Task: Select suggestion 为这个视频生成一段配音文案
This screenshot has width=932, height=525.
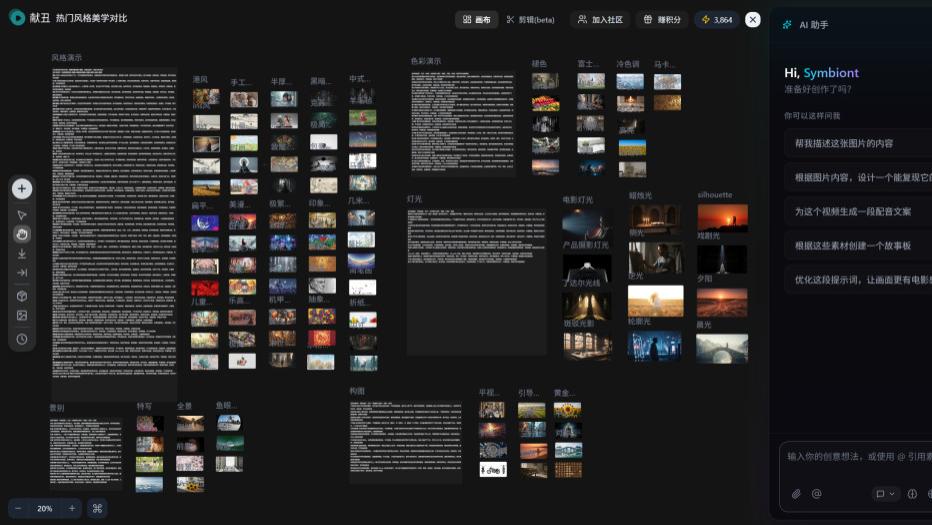Action: coord(858,212)
